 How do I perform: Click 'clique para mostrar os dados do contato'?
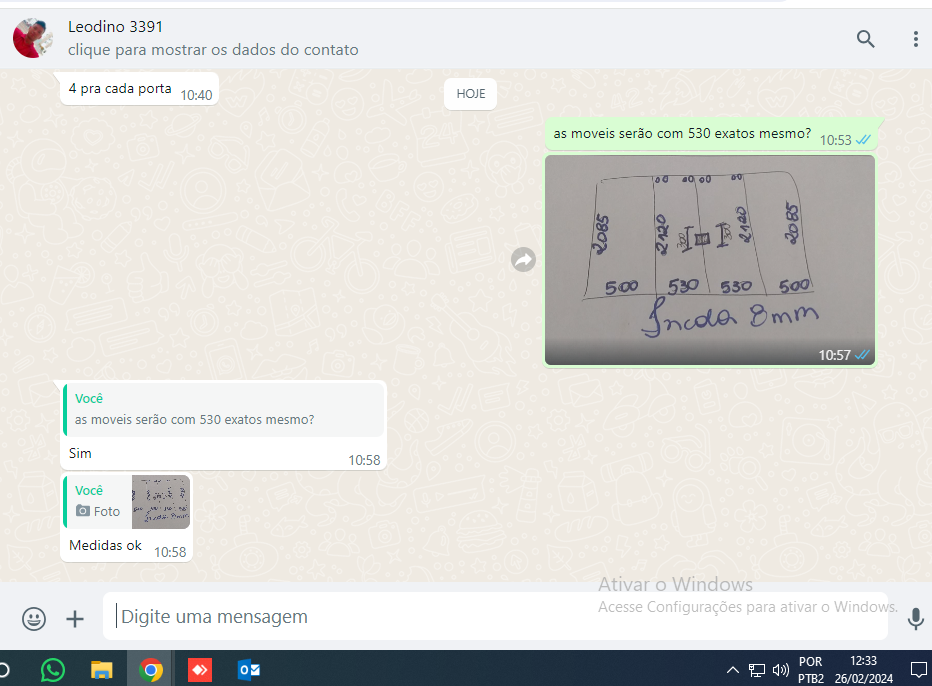pos(213,50)
